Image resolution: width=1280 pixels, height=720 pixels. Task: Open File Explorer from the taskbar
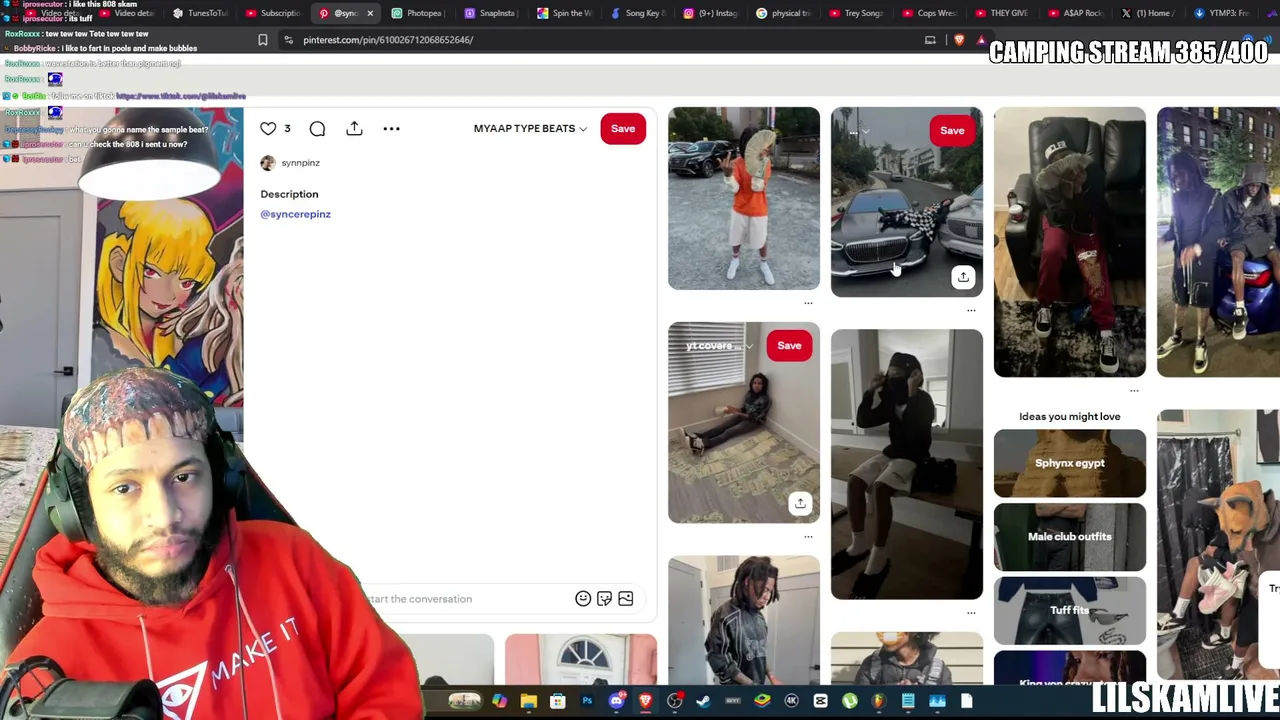tap(528, 701)
